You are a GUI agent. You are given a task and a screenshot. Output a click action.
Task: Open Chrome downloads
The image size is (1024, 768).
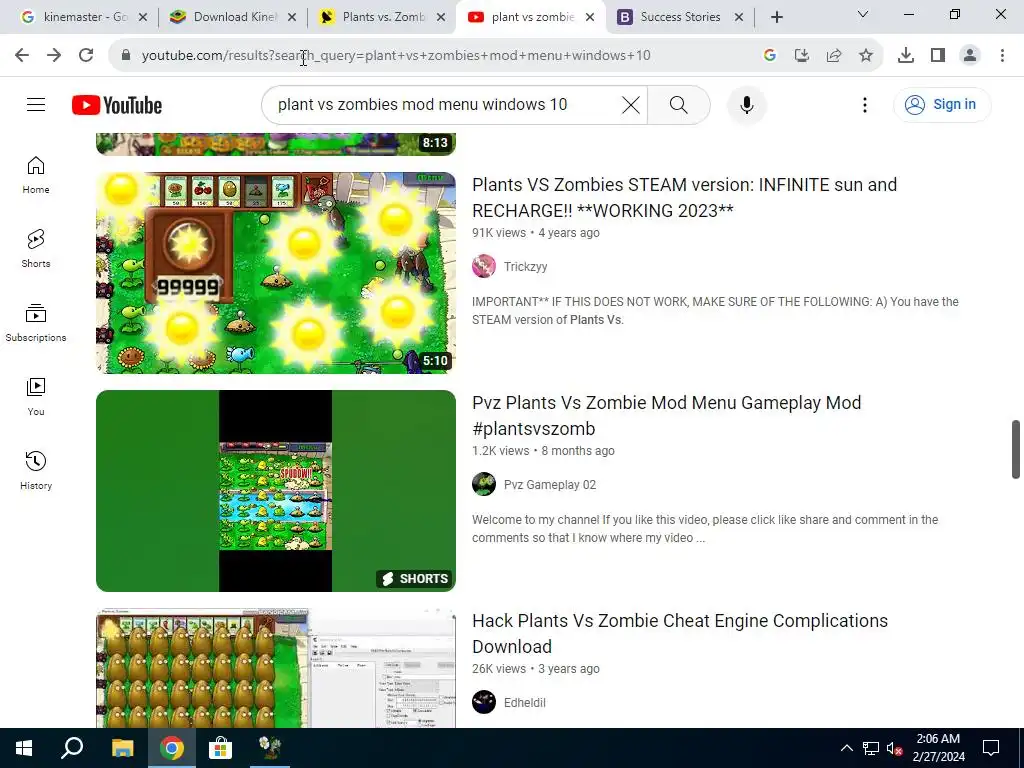(906, 56)
